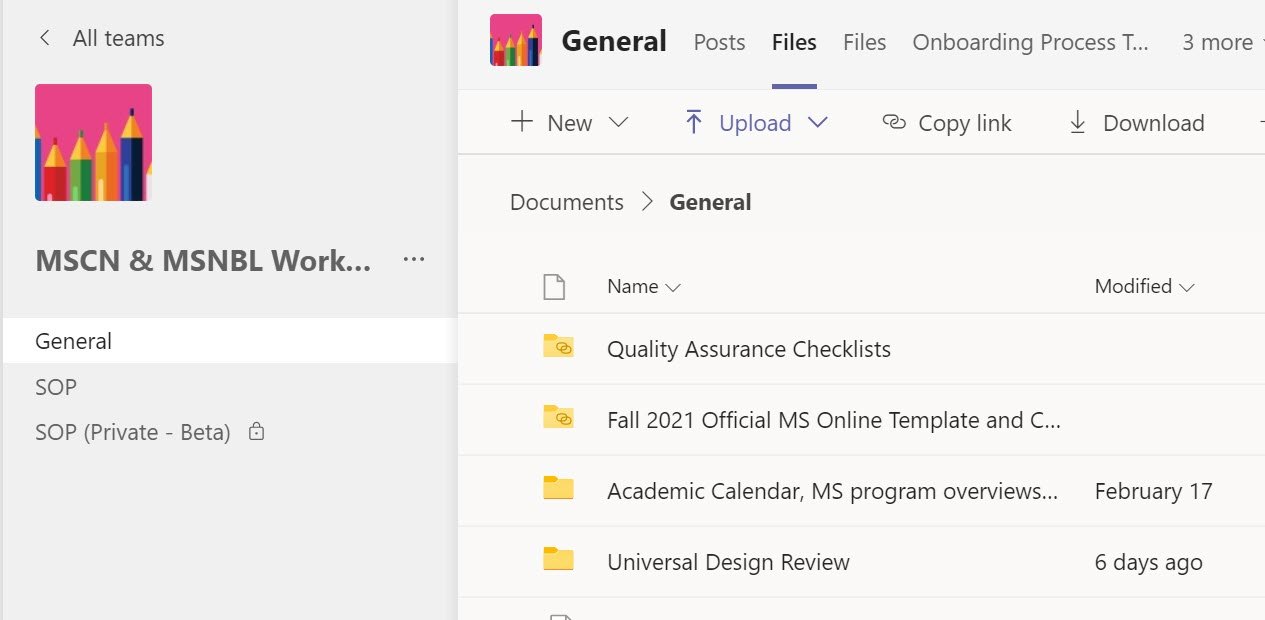
Task: Navigate to Documents breadcrumb
Action: click(567, 202)
